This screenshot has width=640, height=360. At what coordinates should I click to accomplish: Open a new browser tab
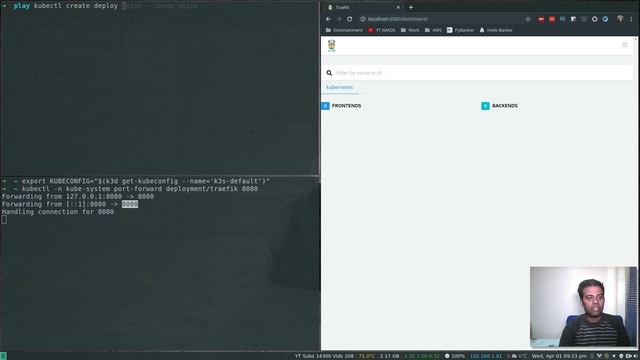pos(411,7)
